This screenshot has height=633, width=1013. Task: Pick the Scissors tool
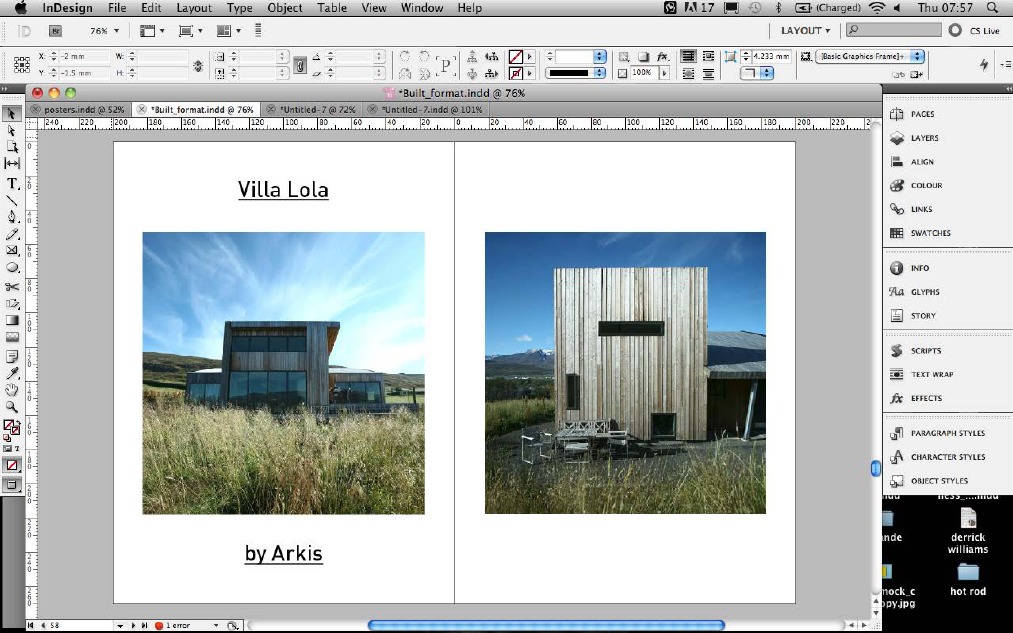click(x=13, y=286)
